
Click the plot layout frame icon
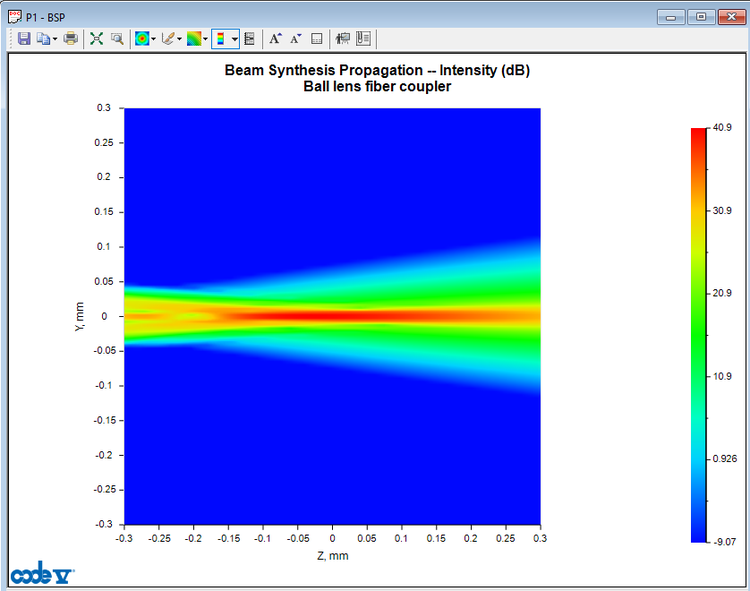[317, 39]
